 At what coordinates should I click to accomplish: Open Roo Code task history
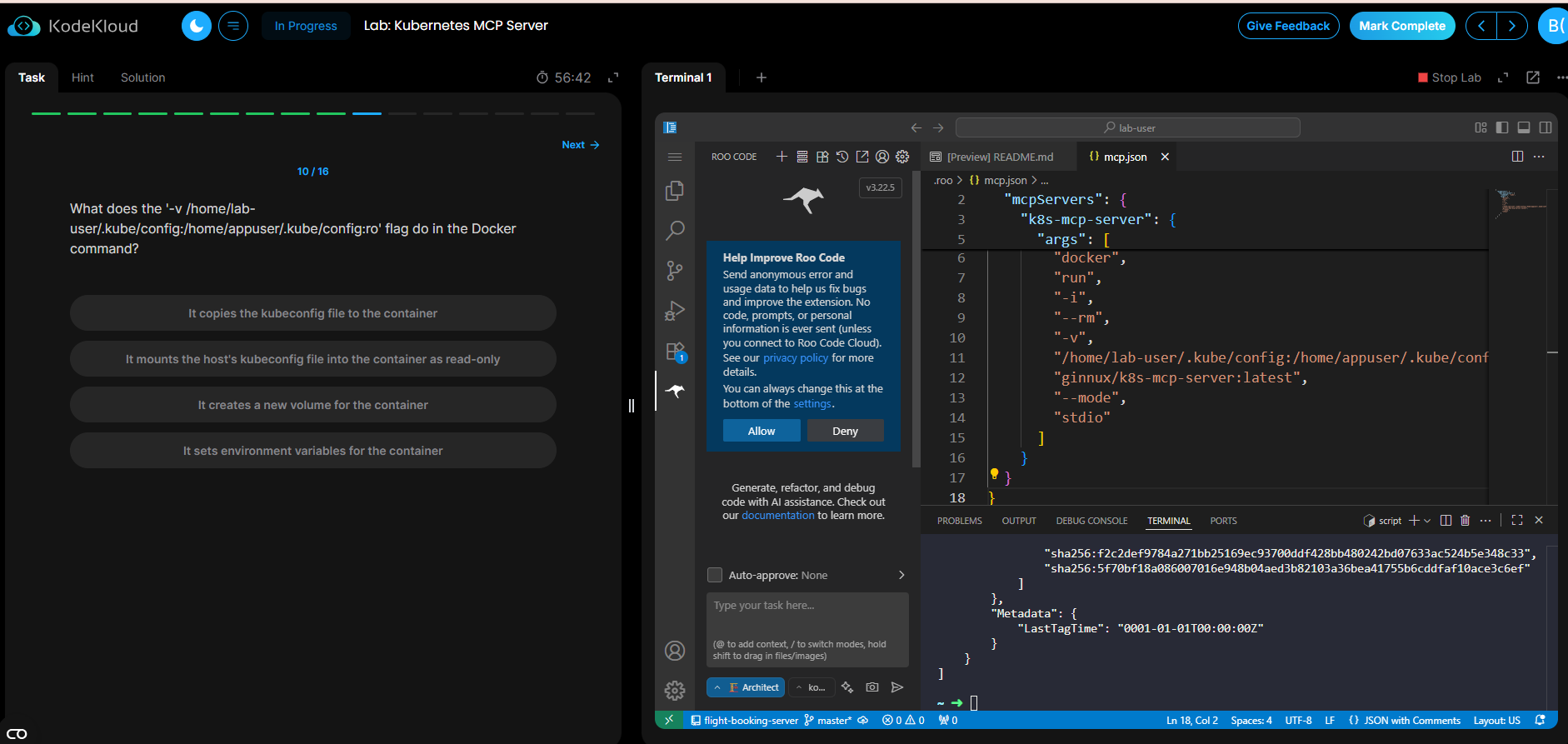pyautogui.click(x=842, y=157)
